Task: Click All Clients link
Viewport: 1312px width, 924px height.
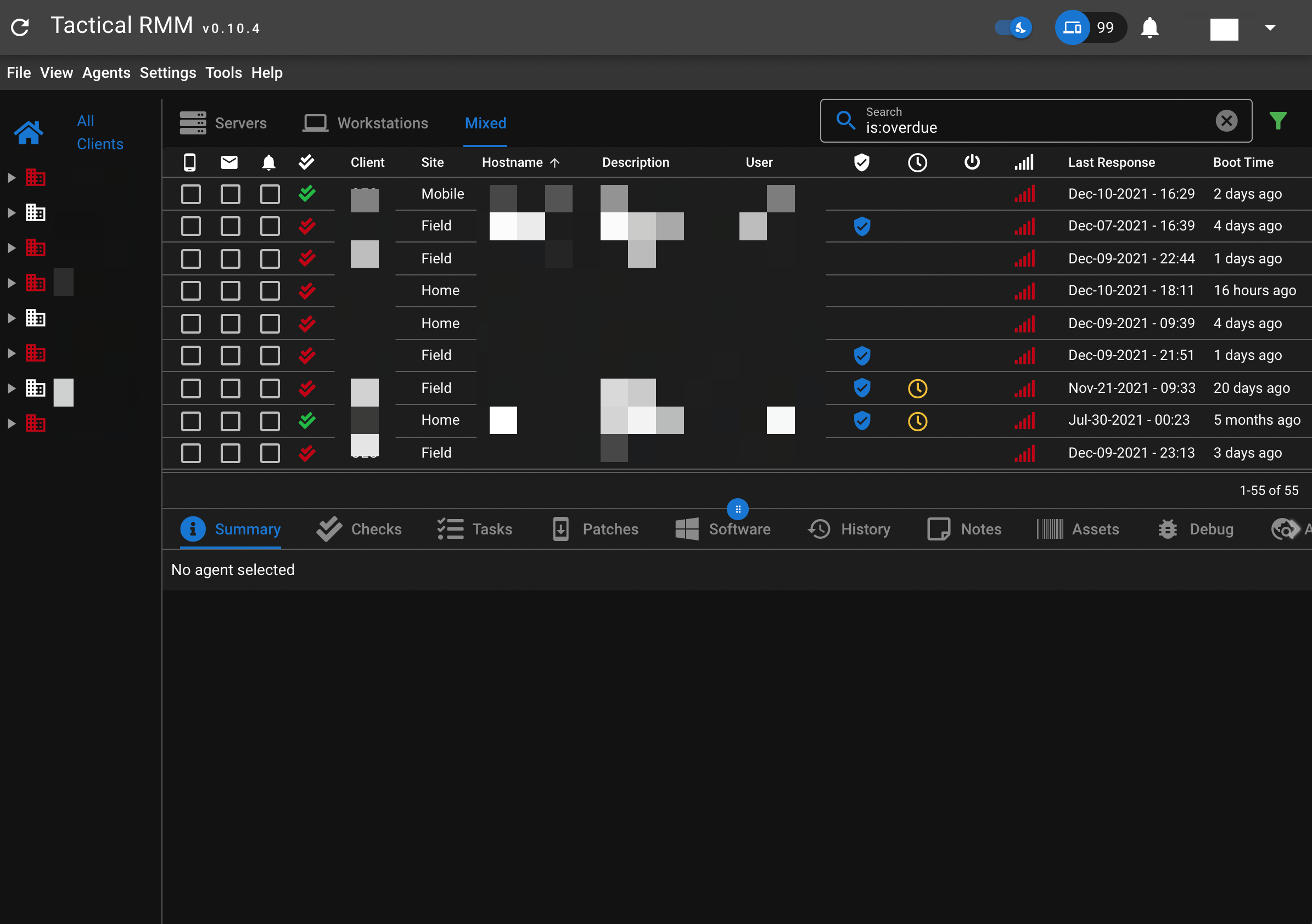Action: point(99,132)
